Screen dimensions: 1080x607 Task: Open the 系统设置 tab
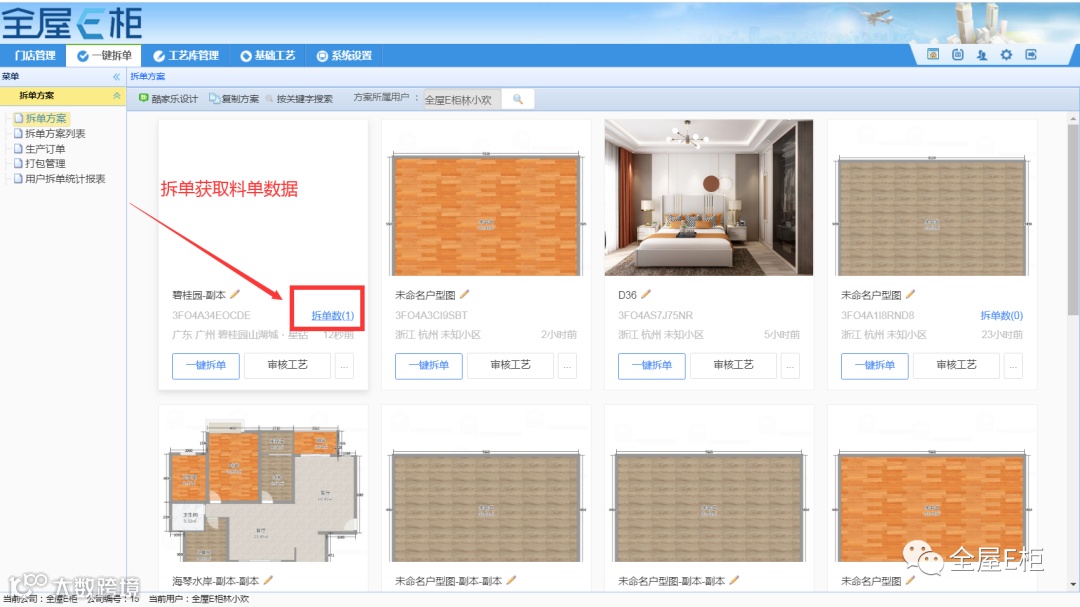(344, 56)
